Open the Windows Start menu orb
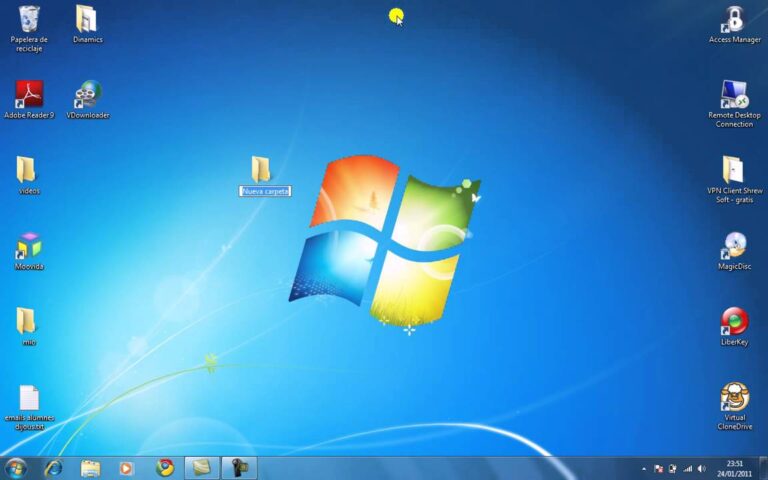 (x=15, y=467)
